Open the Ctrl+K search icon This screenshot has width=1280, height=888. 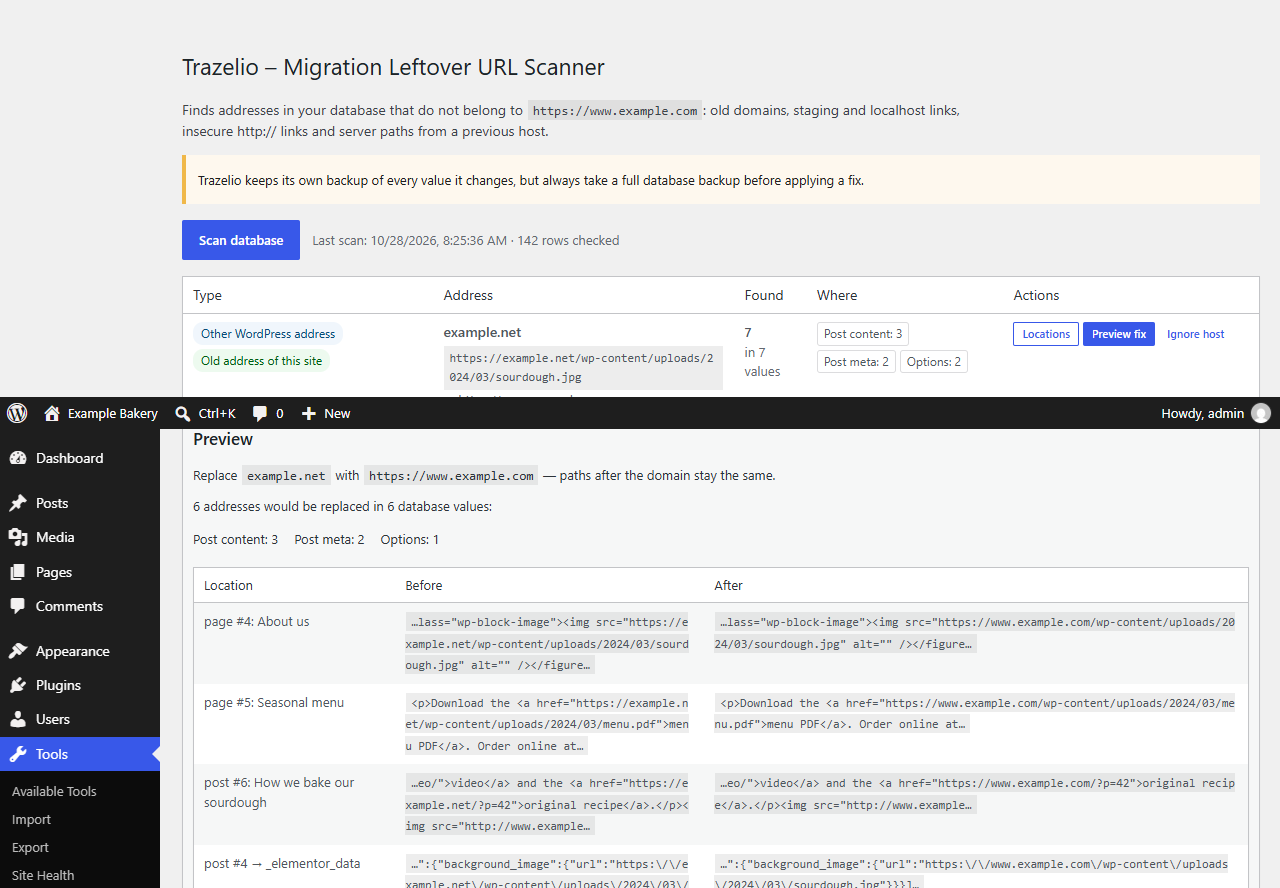point(183,413)
